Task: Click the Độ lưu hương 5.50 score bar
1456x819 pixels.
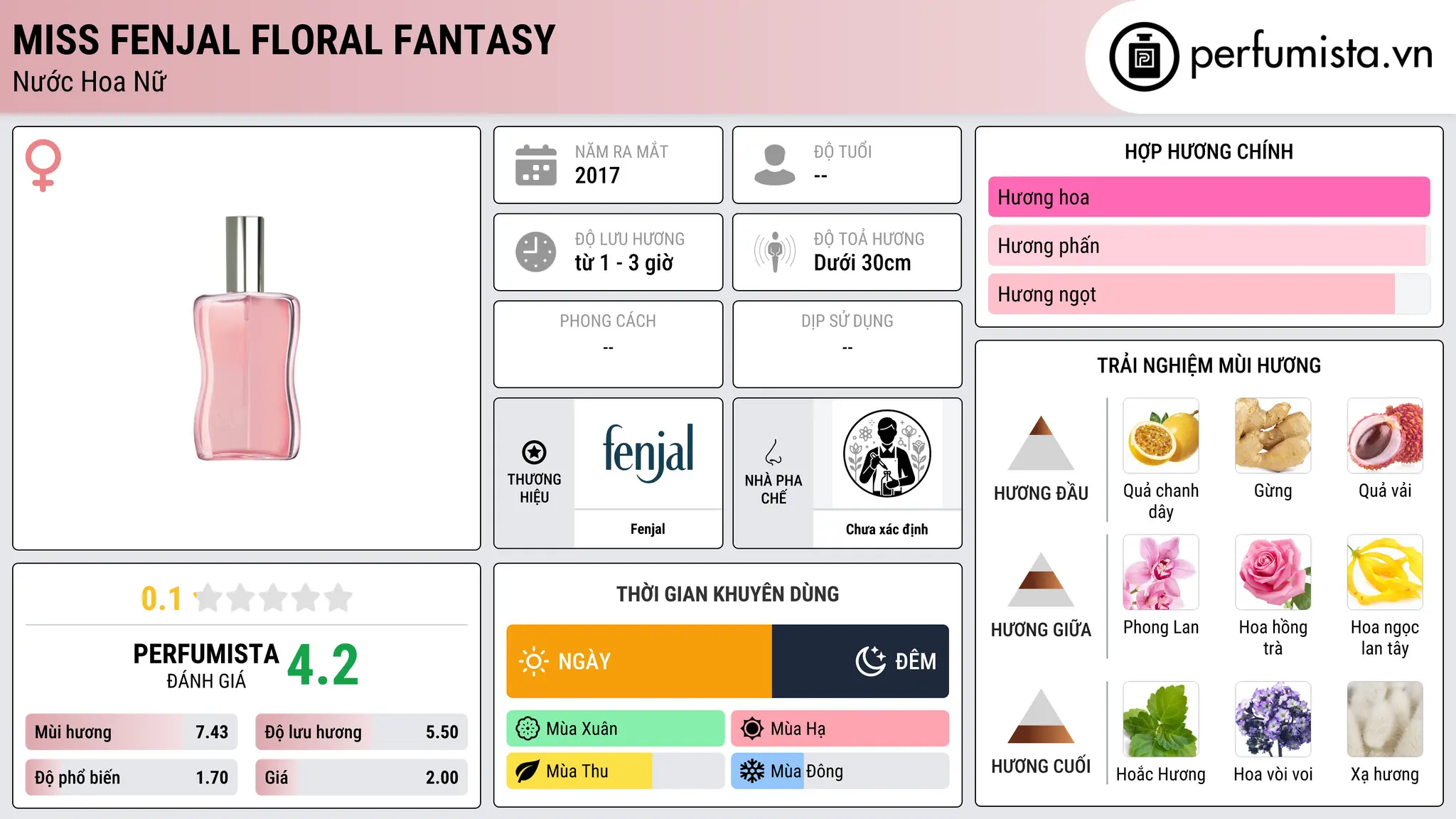Action: [x=361, y=732]
